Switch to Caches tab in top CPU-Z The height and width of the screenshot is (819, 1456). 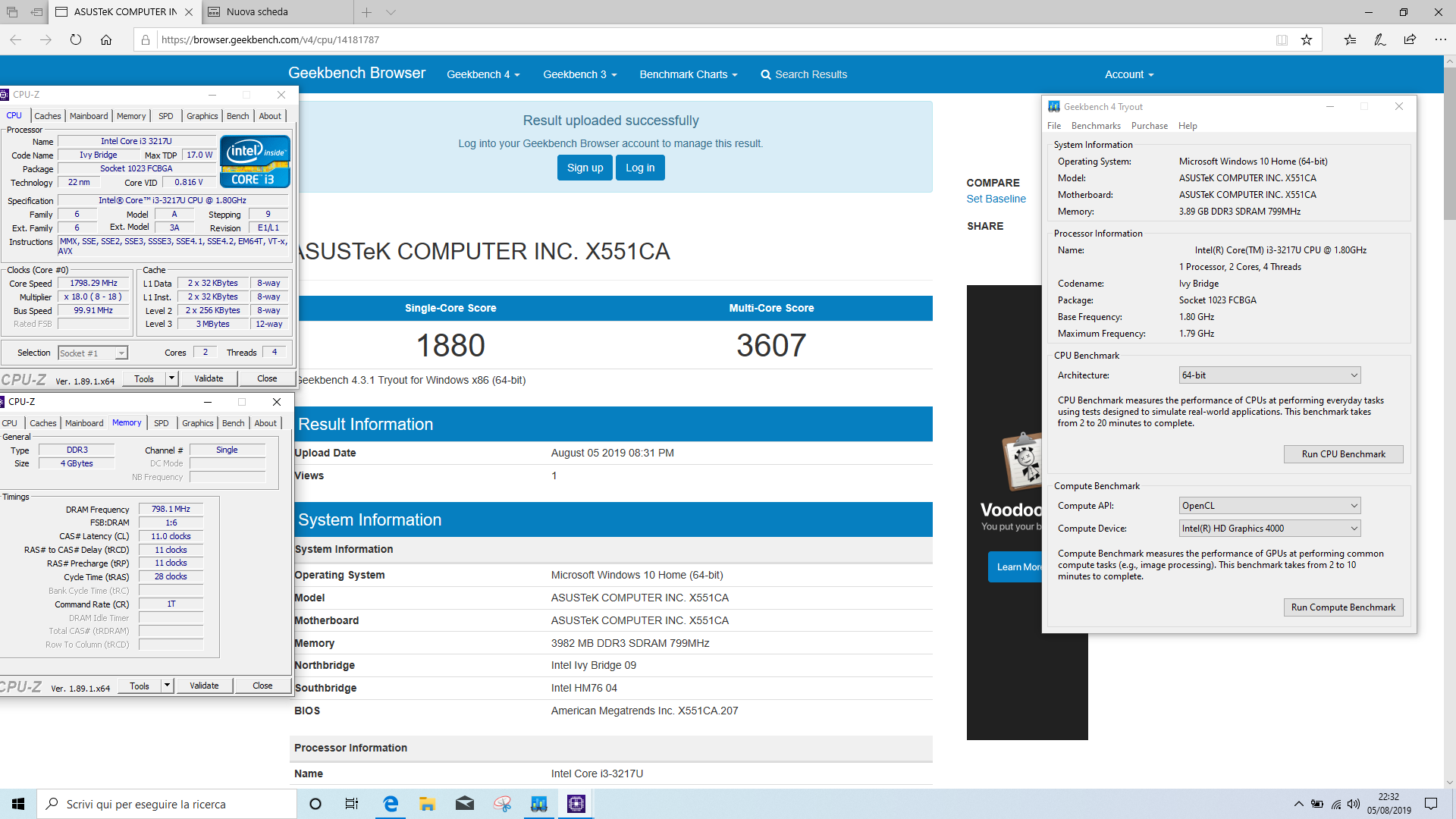(x=47, y=116)
